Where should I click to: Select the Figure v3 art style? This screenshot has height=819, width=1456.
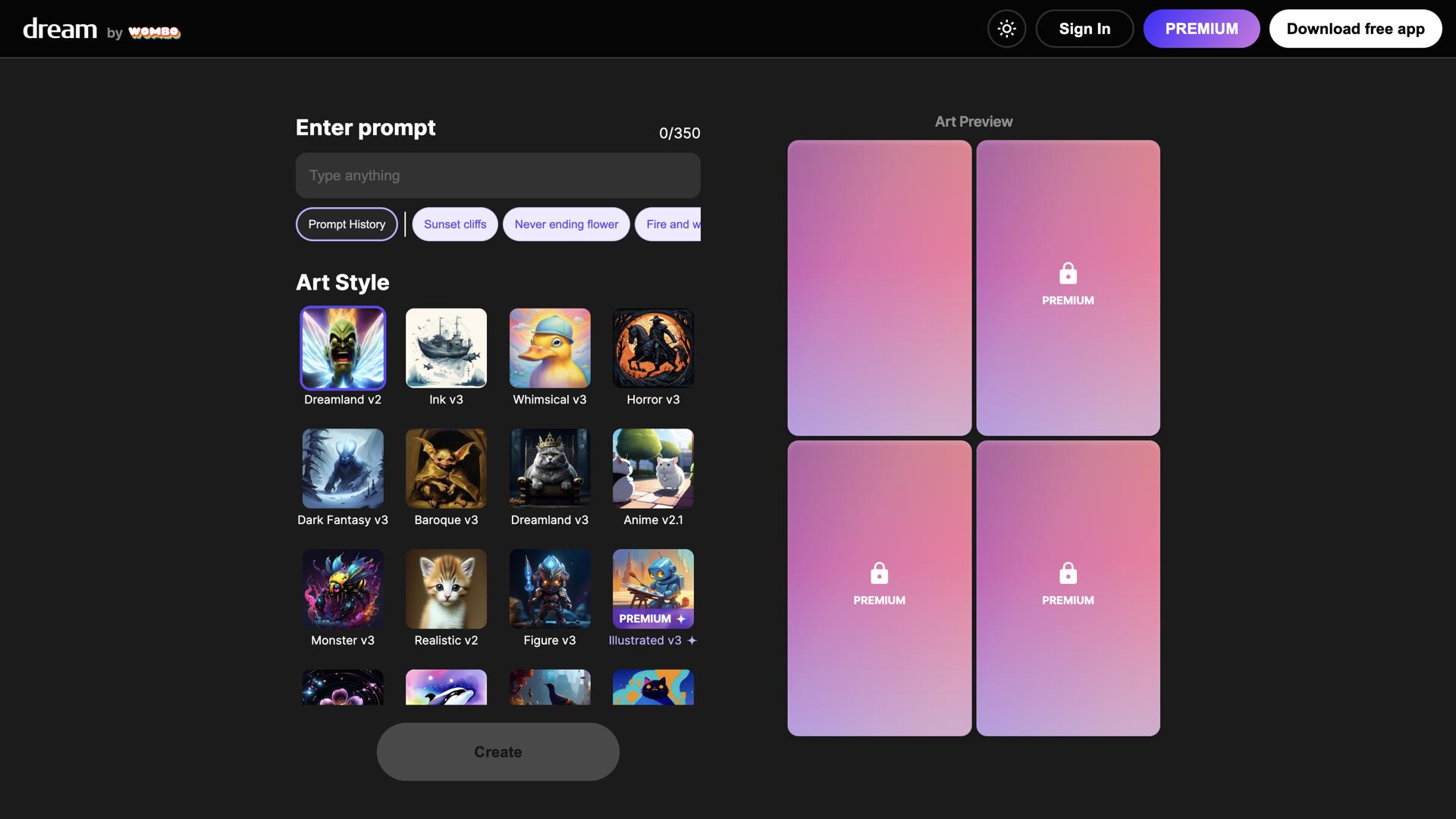550,589
